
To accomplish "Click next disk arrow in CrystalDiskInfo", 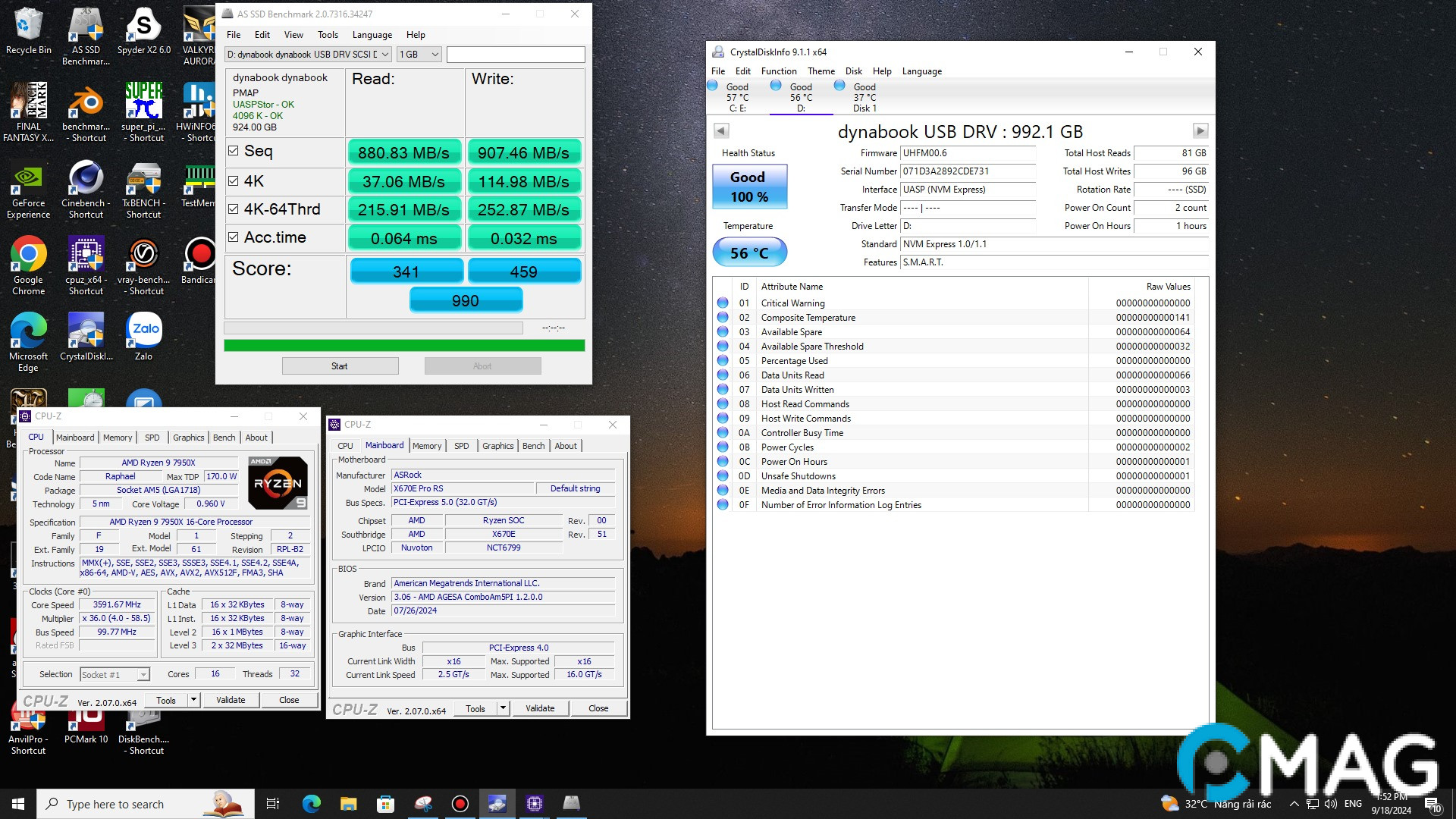I will click(1200, 131).
